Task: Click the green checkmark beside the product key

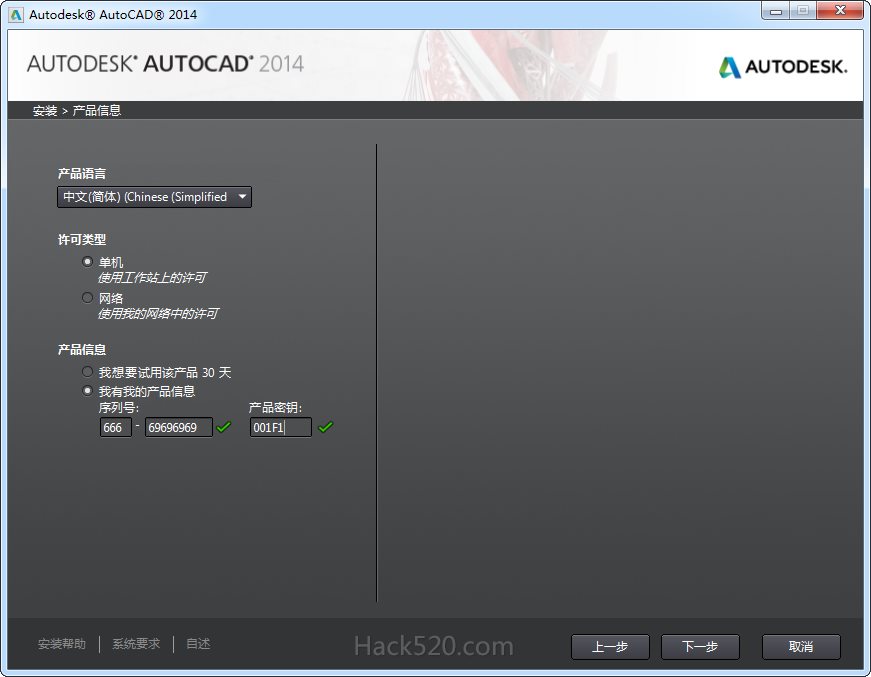Action: [325, 427]
